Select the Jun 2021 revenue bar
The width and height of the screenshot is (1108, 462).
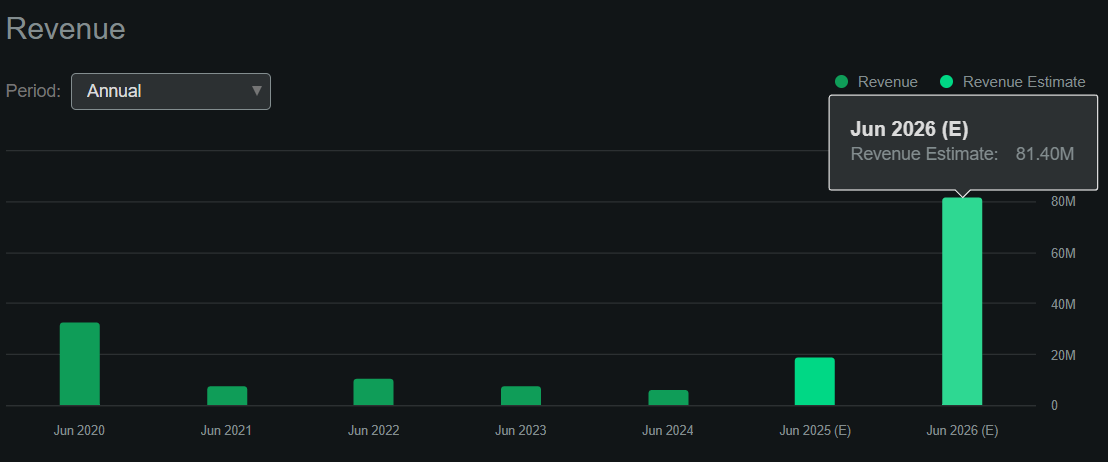[227, 396]
